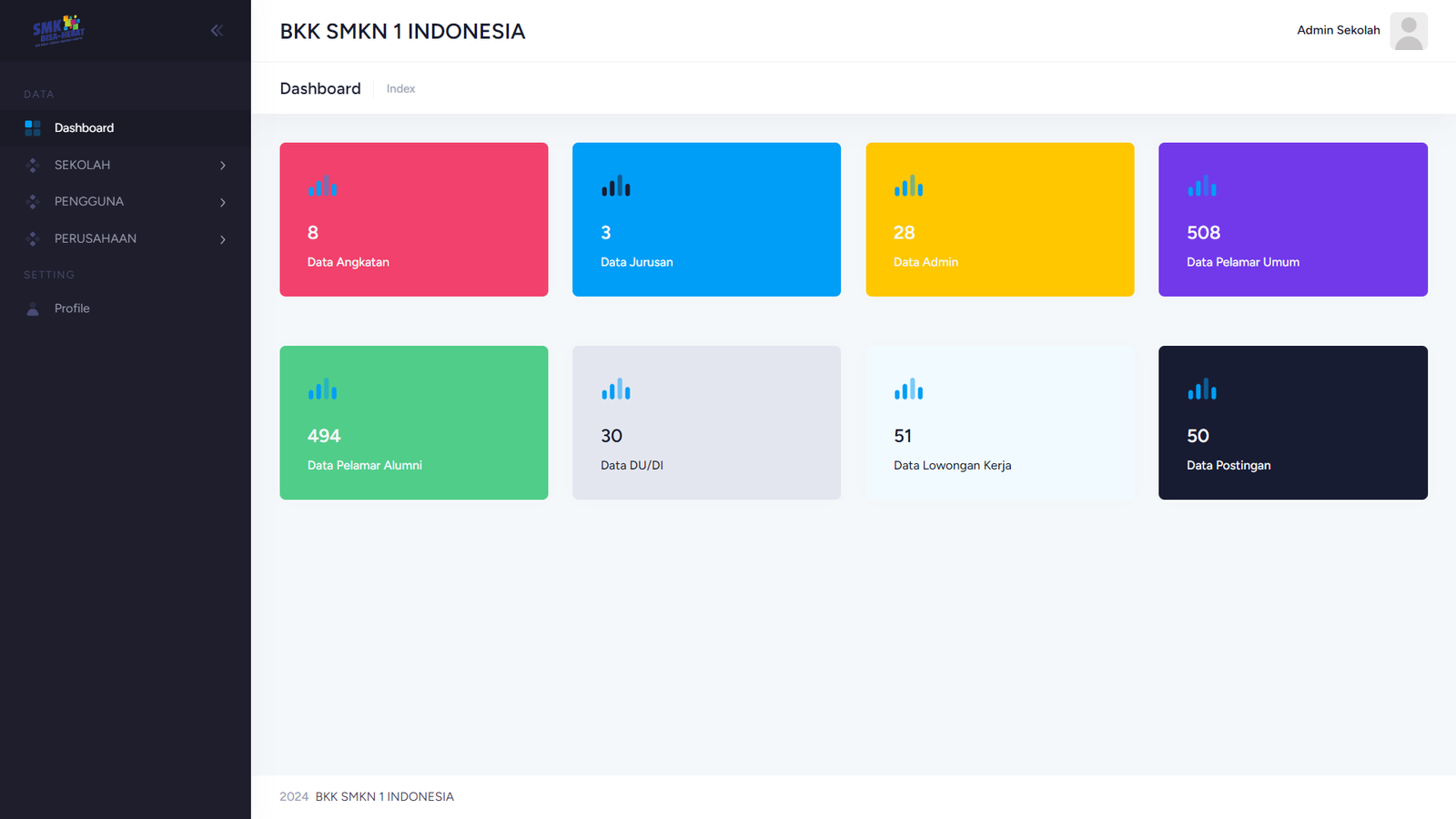1456x819 pixels.
Task: Click the SMK logo in sidebar
Action: tap(58, 30)
